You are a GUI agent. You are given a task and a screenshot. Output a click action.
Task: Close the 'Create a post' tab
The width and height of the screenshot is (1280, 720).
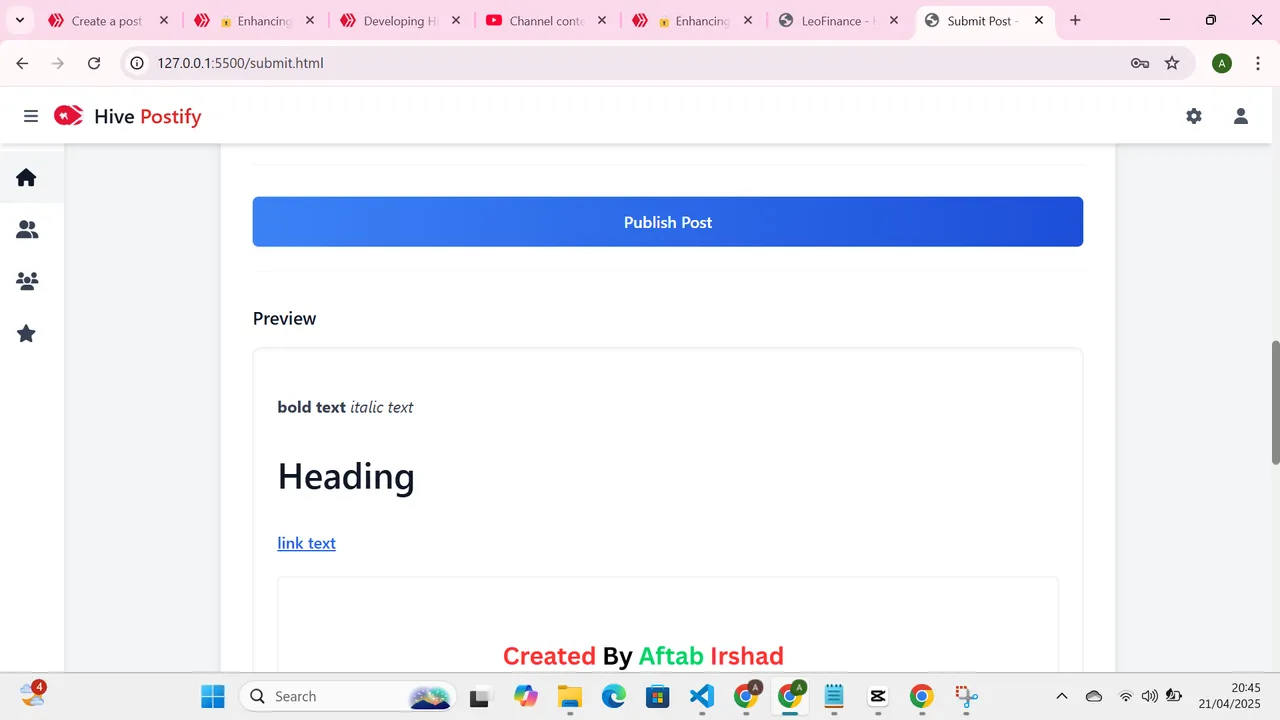click(164, 20)
